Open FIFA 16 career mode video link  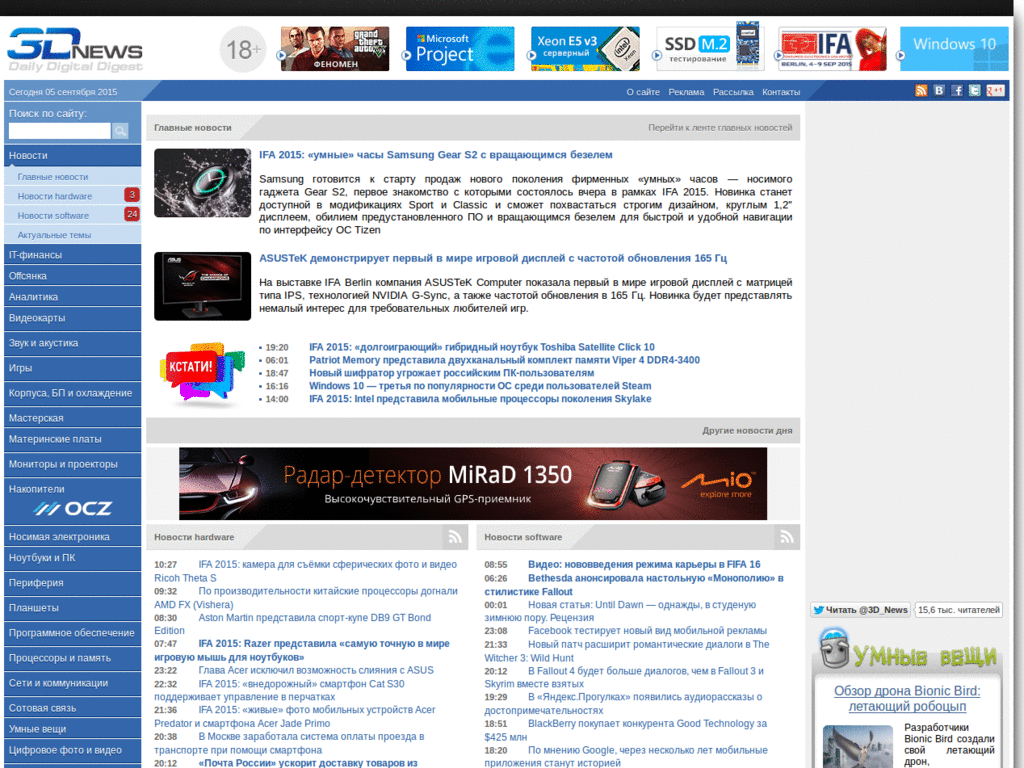(x=644, y=565)
